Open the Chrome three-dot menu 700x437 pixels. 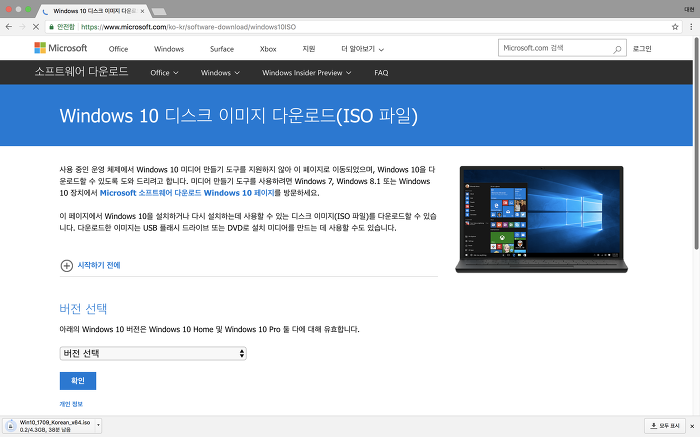(691, 27)
